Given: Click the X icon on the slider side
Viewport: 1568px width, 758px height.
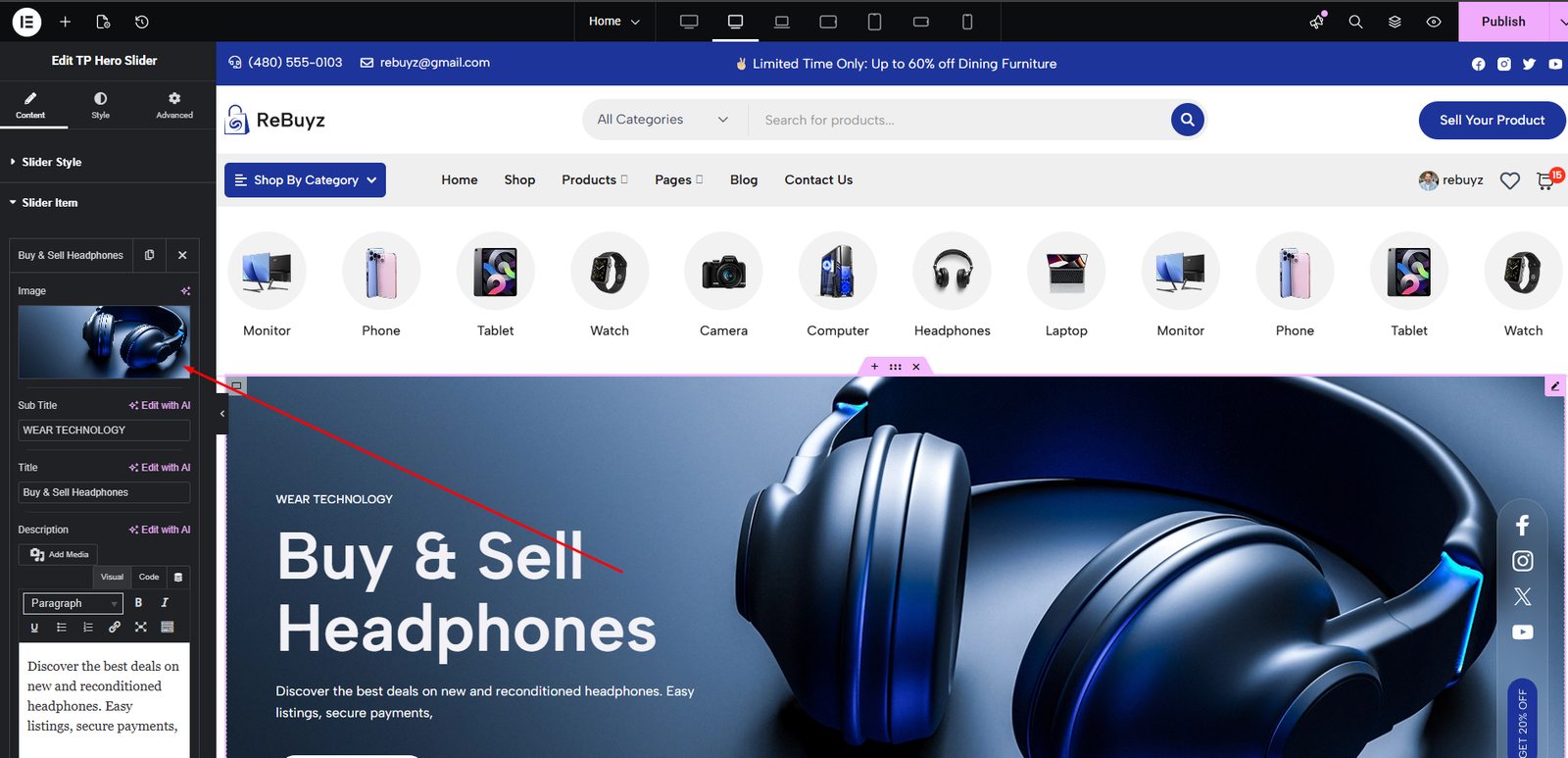Looking at the screenshot, I should (1522, 596).
